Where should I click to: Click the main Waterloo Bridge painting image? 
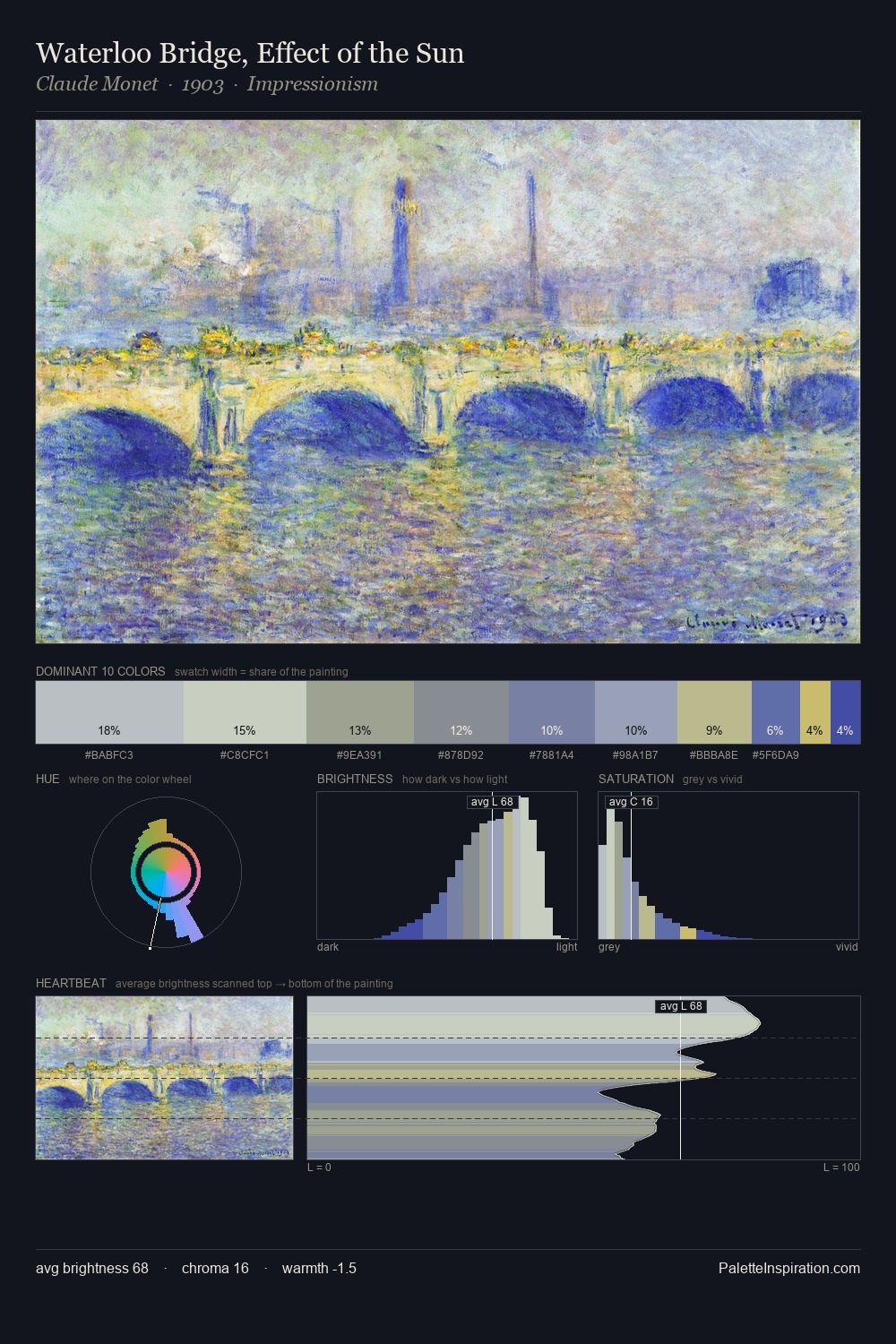pos(448,382)
